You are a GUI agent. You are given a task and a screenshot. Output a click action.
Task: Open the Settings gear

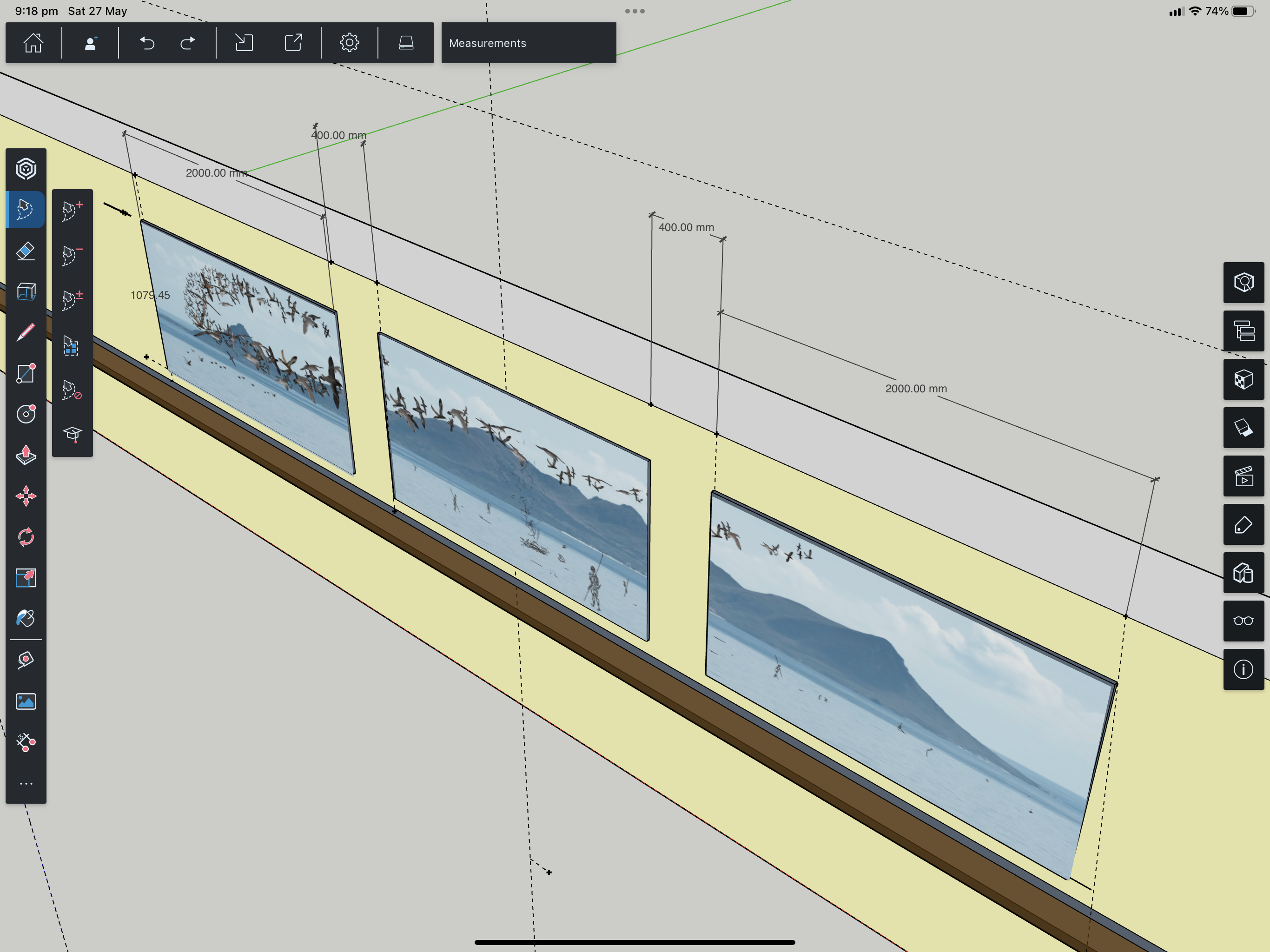point(349,43)
